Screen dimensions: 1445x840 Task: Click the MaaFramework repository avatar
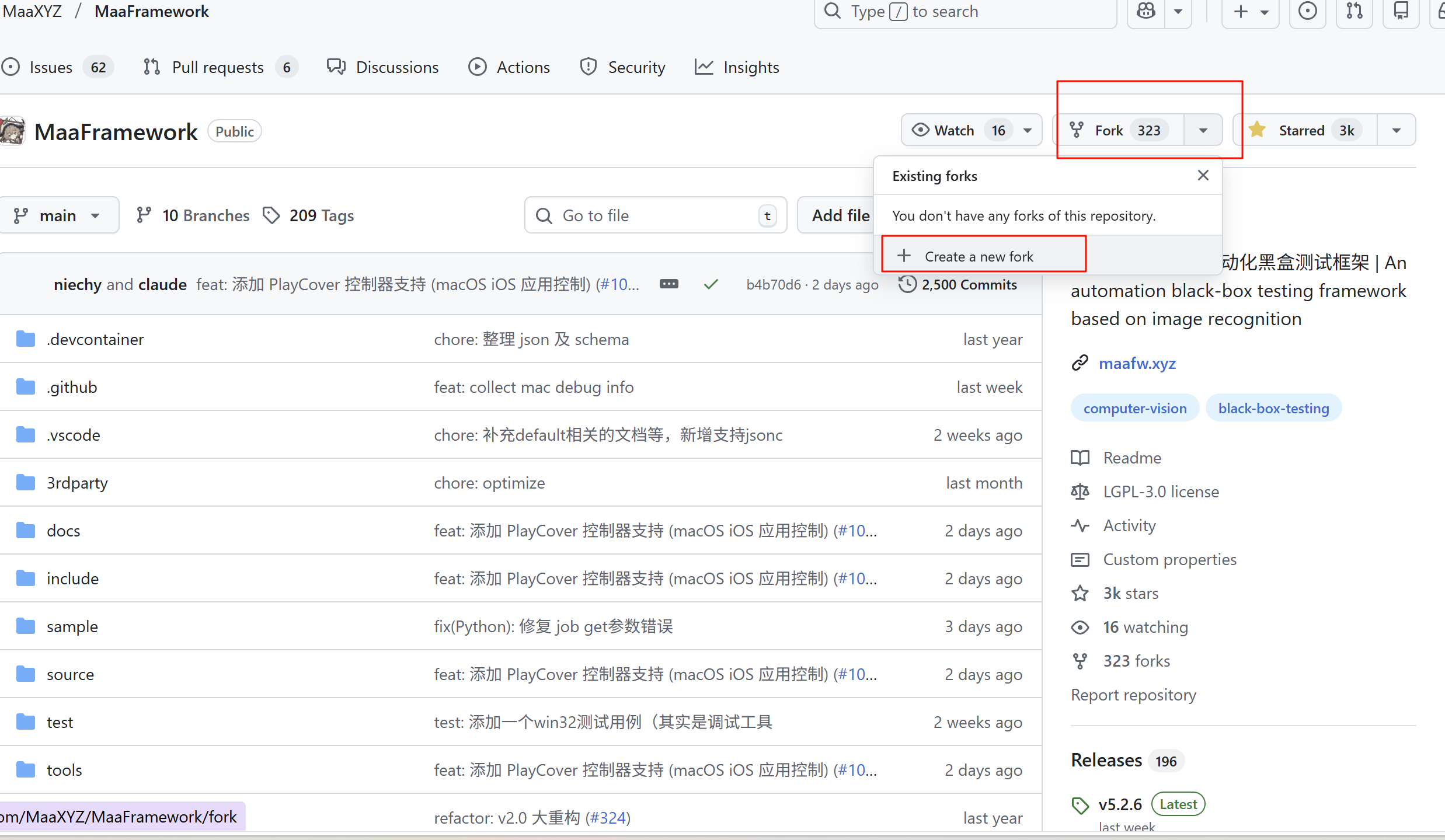pyautogui.click(x=12, y=131)
